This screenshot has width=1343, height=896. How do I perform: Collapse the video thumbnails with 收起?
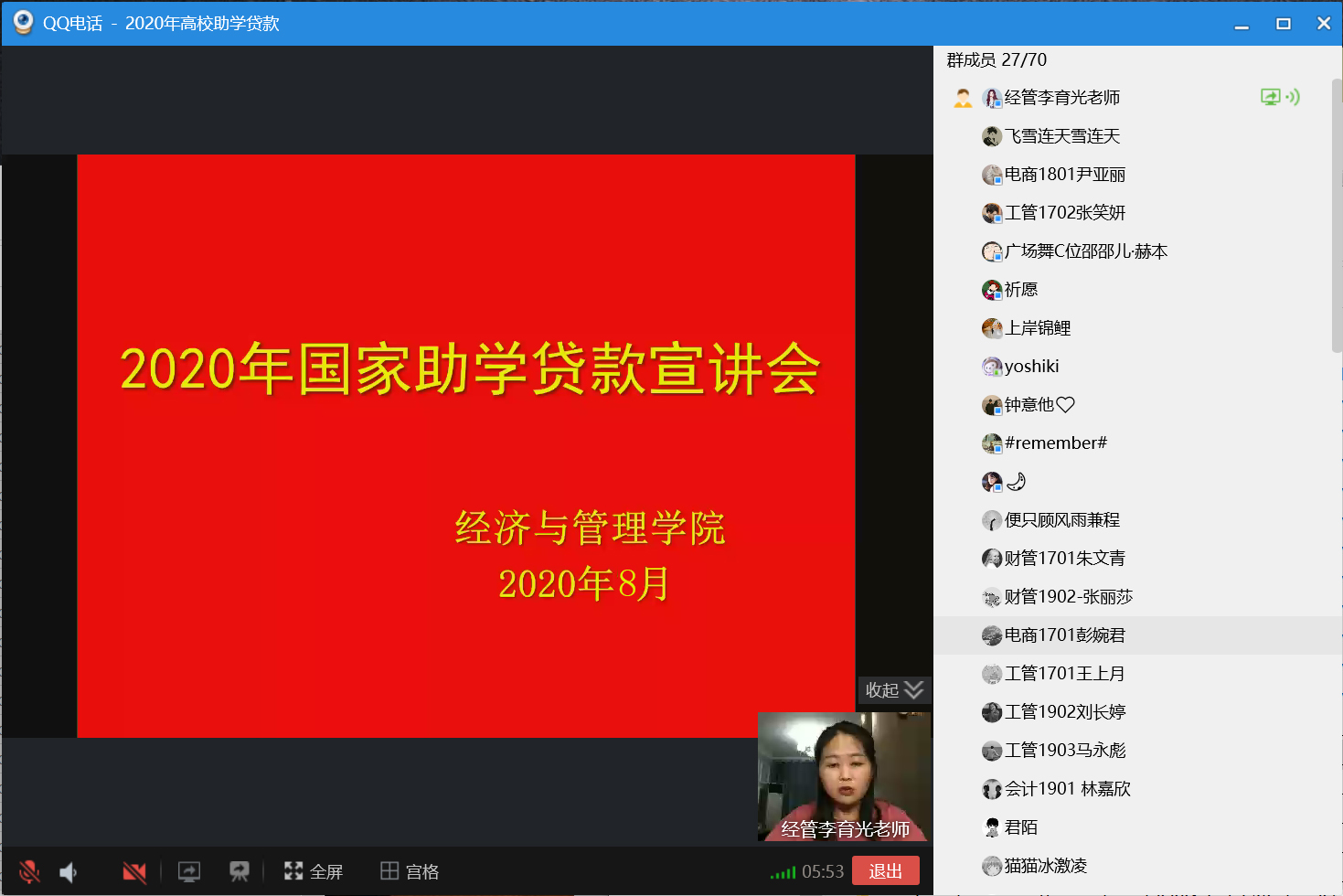point(894,690)
